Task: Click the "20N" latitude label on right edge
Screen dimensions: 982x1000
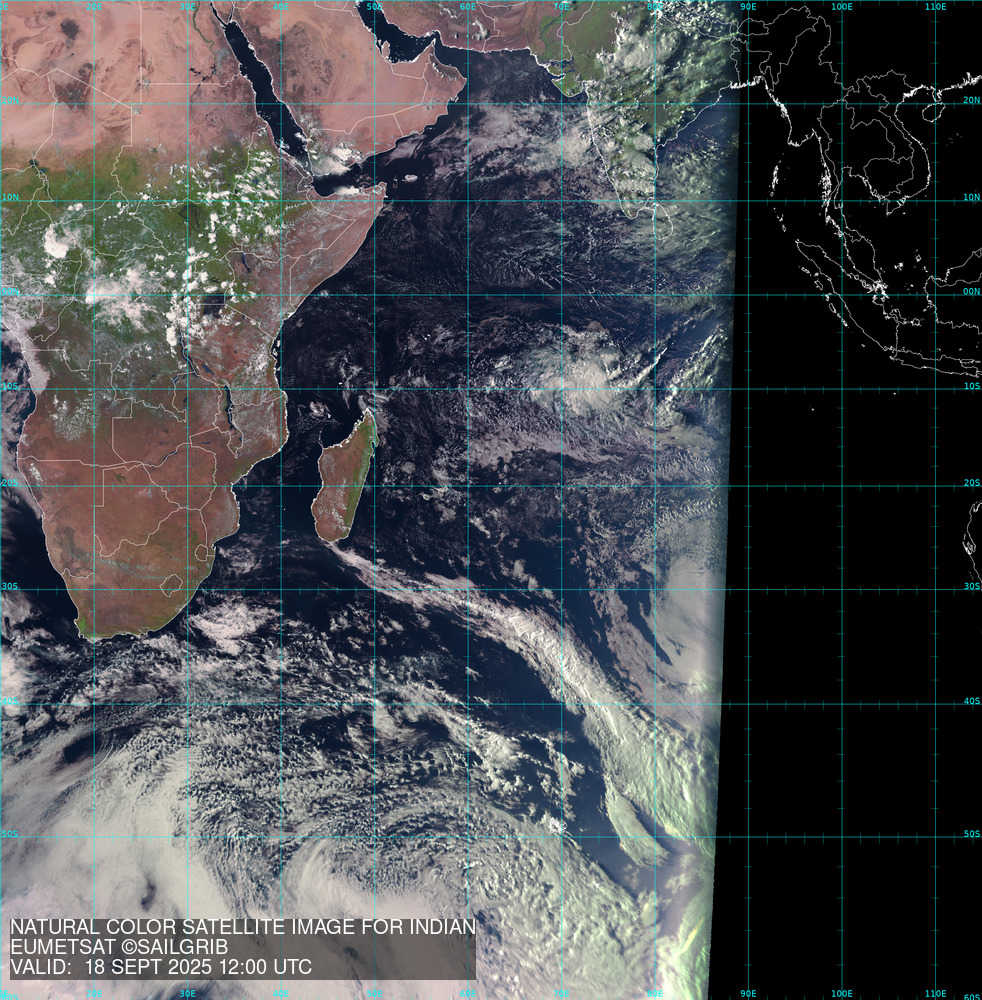Action: click(970, 100)
